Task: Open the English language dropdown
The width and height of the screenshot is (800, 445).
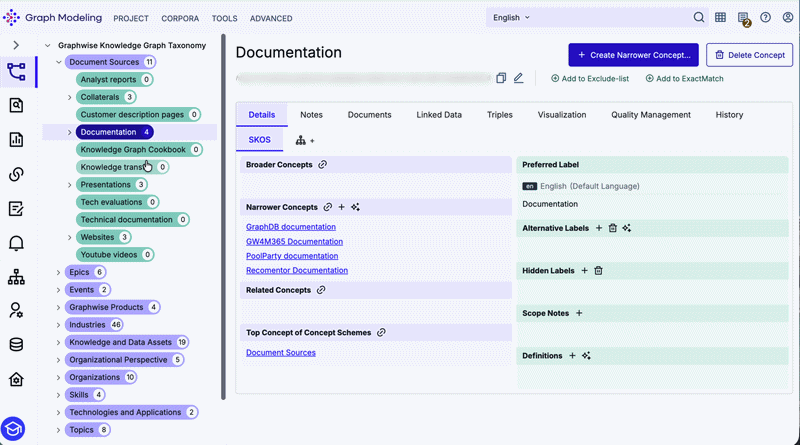Action: coord(511,17)
